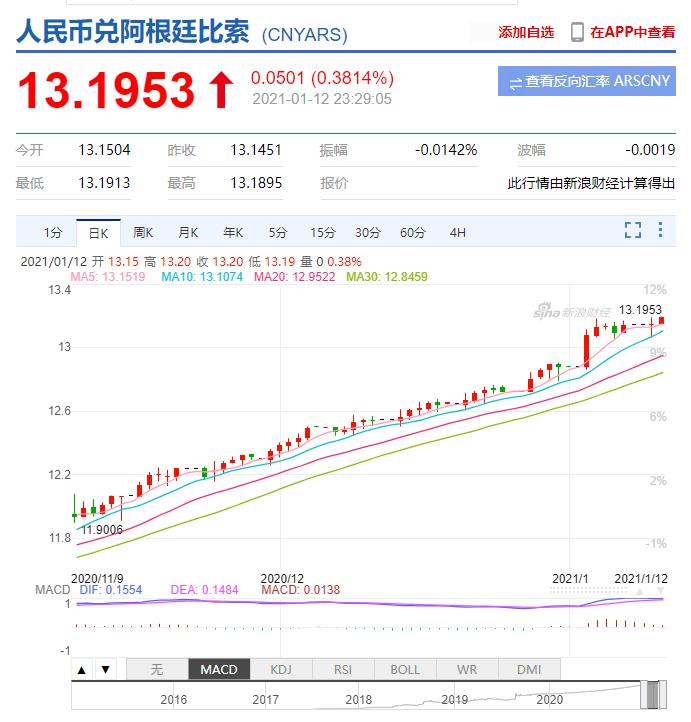Click the 昨收 value 13.1451
Image resolution: width=691 pixels, height=722 pixels.
pos(256,150)
